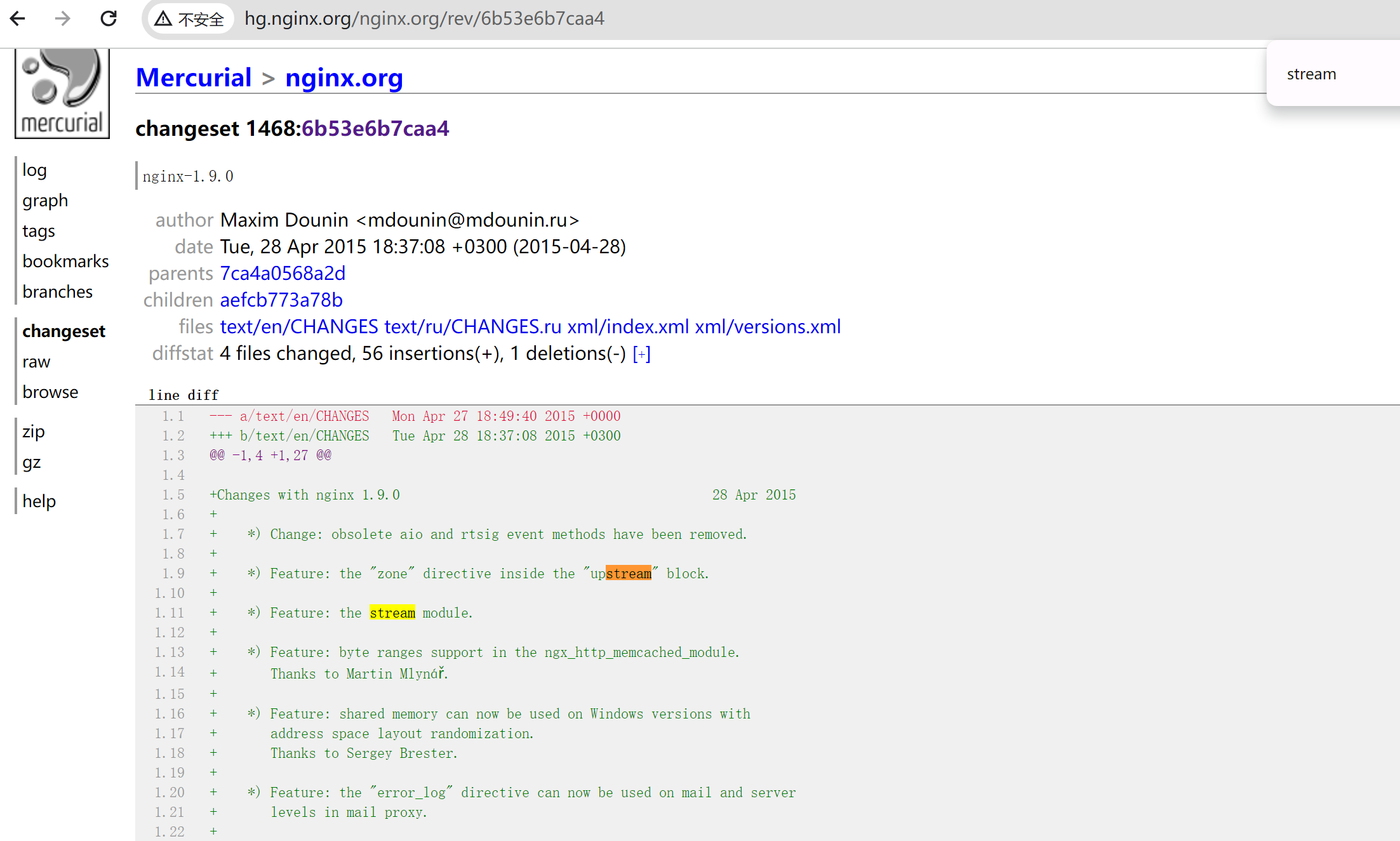
Task: Expand diffstat details with [+] toggle
Action: [641, 354]
